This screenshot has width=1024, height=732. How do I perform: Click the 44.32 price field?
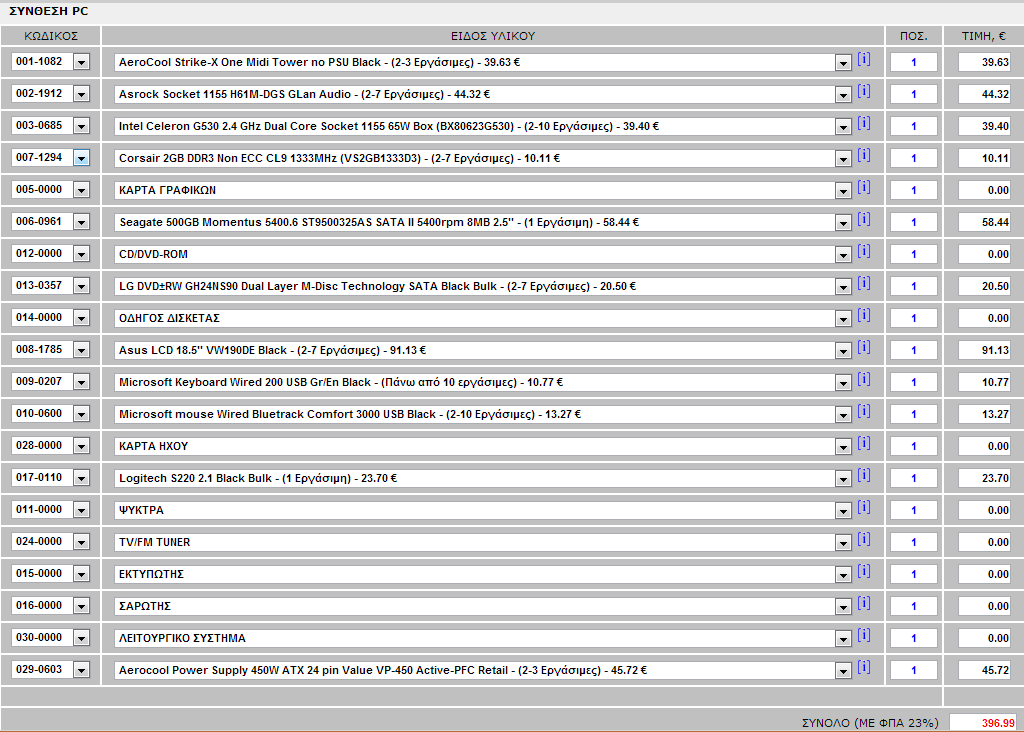(985, 94)
